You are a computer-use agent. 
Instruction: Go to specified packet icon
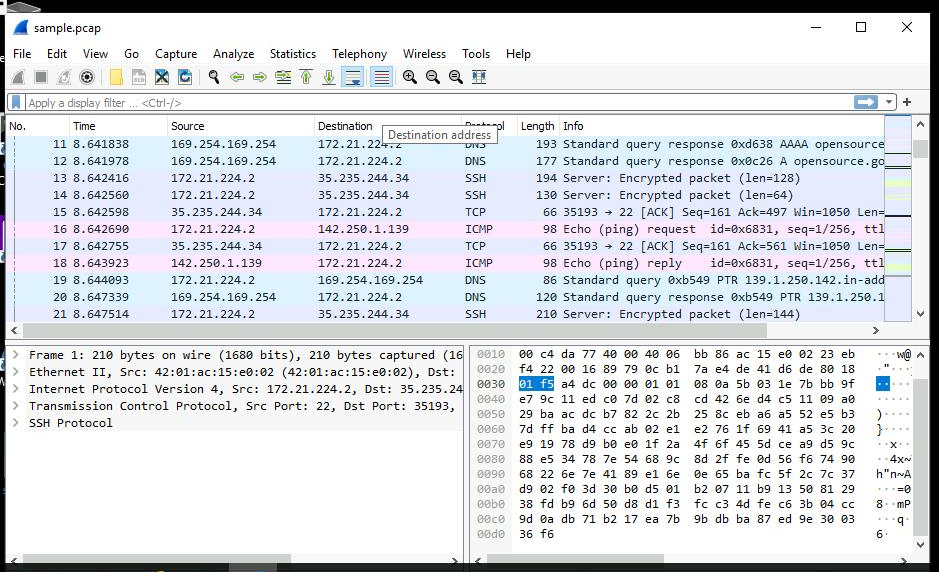283,77
